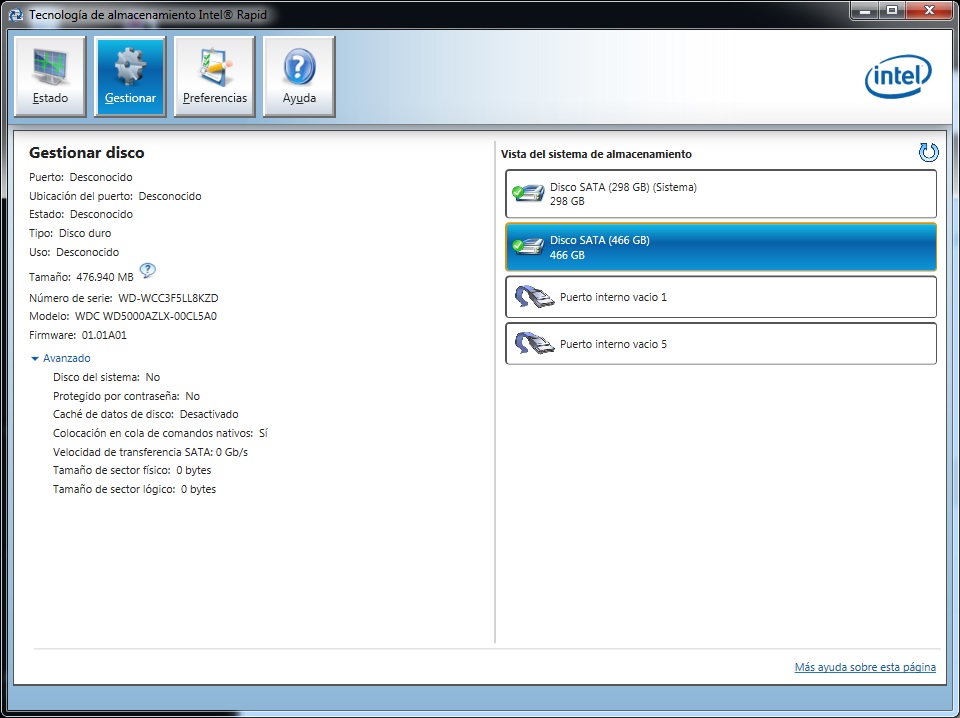
Task: Click the empty port 5 cable icon
Action: [534, 344]
